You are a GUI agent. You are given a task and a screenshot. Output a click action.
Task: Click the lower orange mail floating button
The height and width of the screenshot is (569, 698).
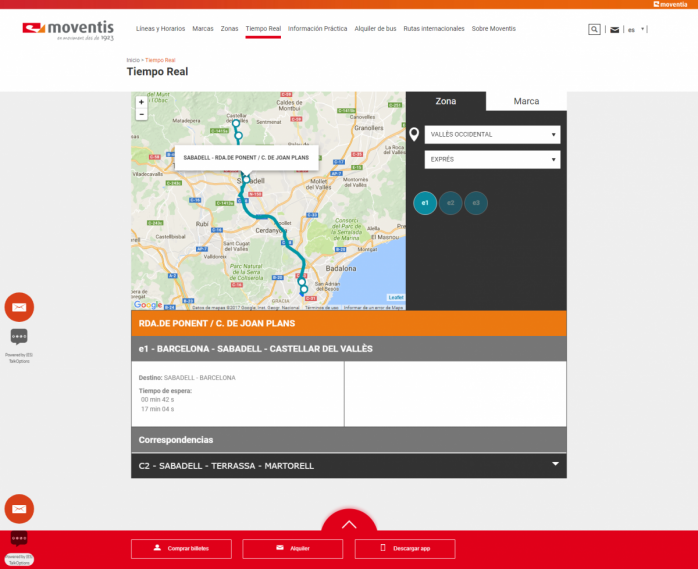[x=19, y=509]
